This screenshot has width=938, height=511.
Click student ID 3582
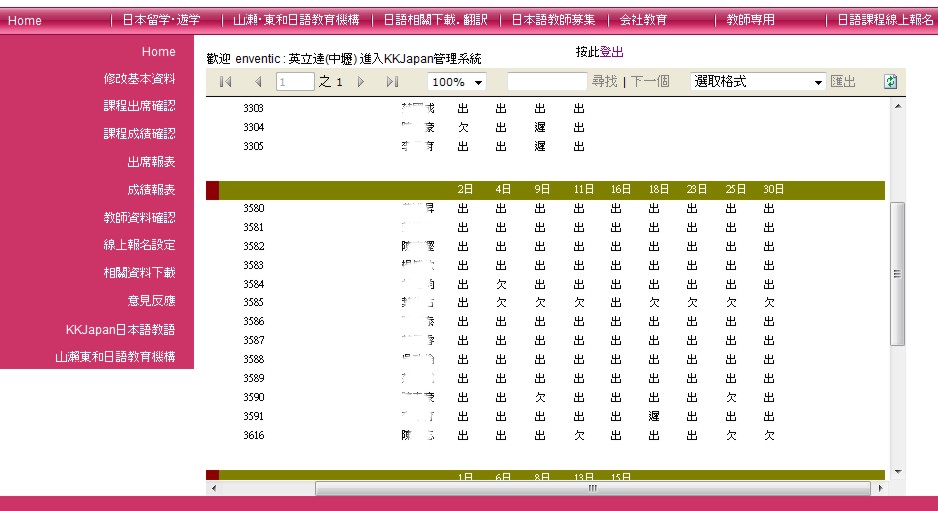254,246
